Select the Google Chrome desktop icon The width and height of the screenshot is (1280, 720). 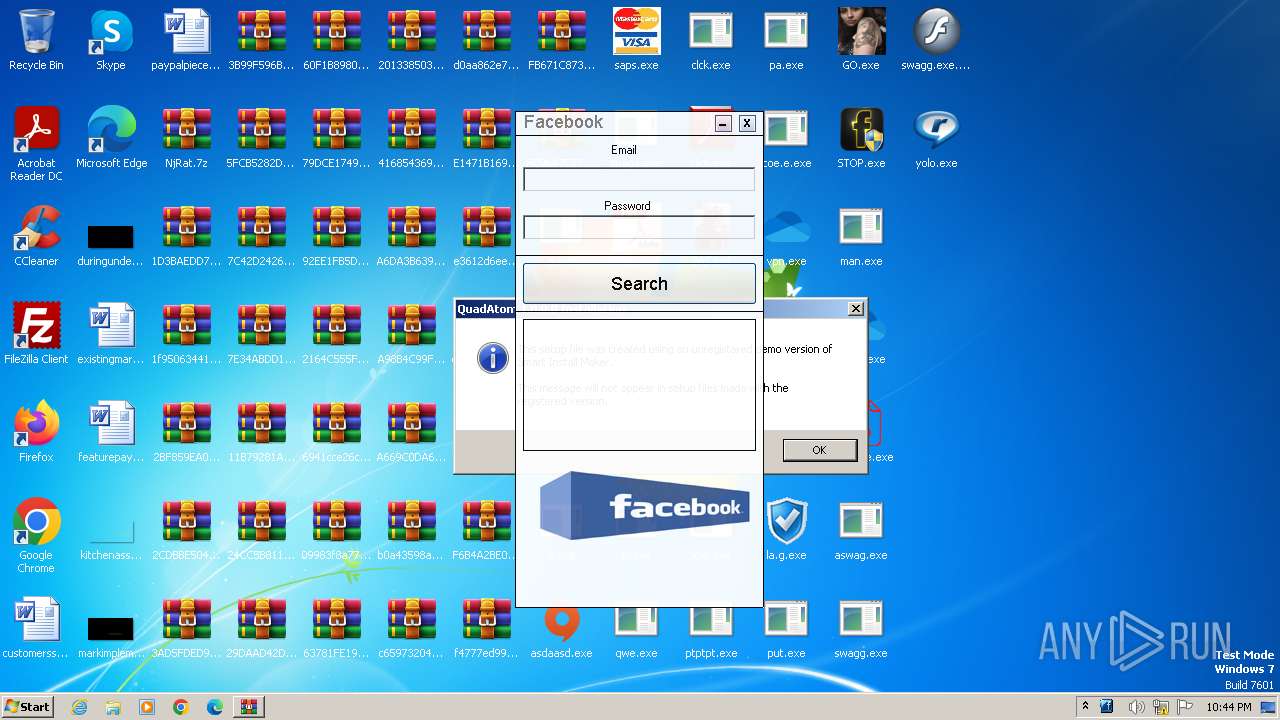[x=36, y=536]
